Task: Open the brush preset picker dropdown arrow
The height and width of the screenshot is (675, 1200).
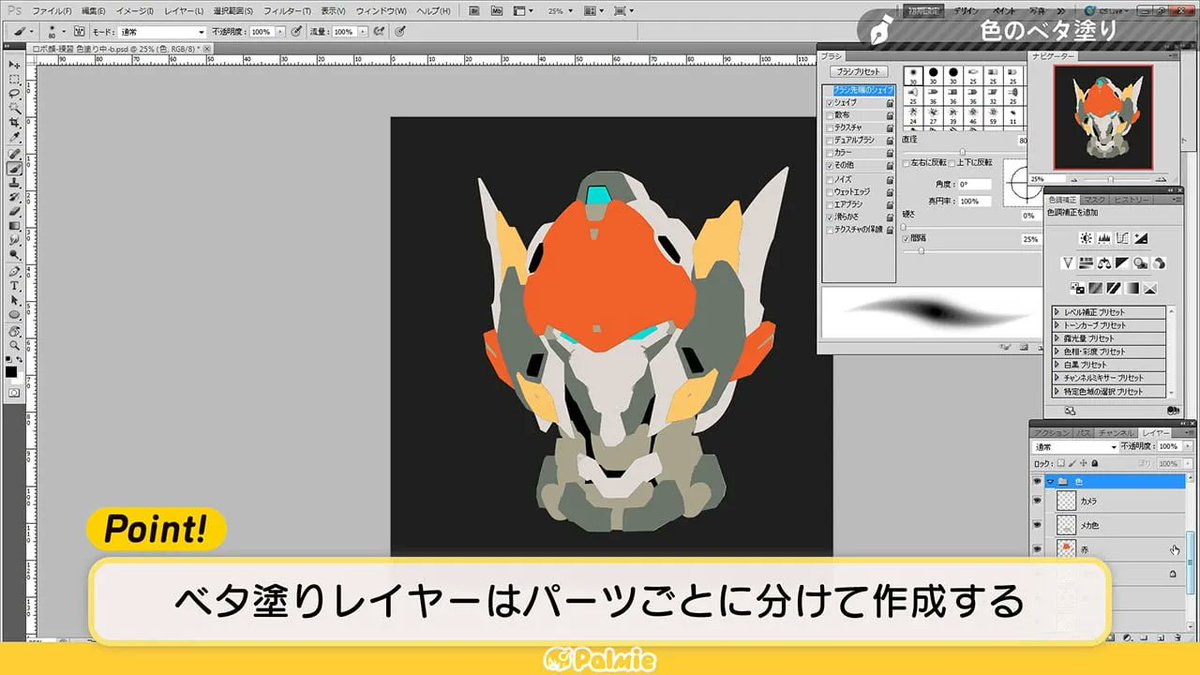Action: tap(64, 31)
